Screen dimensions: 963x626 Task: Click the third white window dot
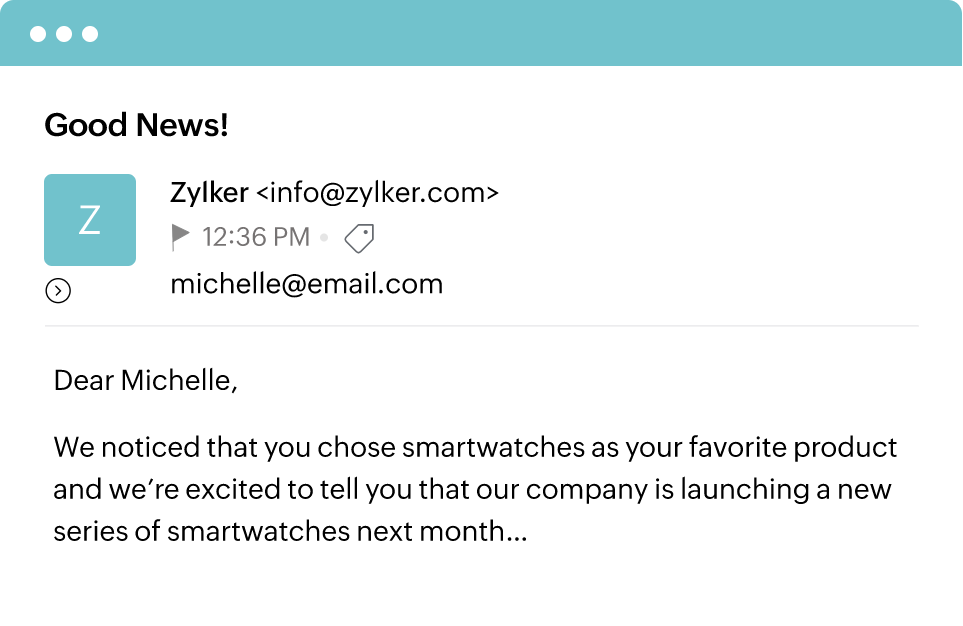(90, 34)
